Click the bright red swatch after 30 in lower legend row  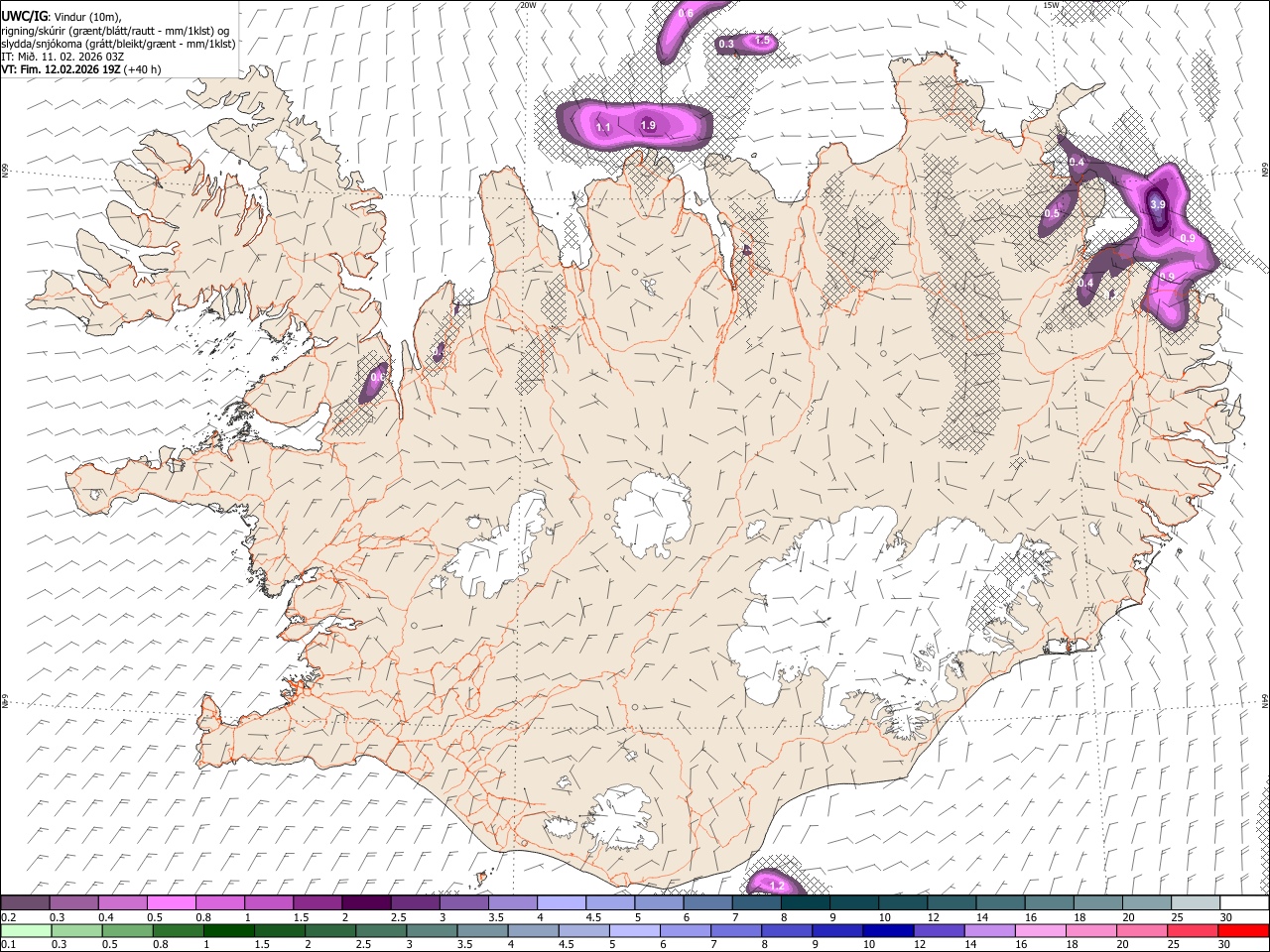(x=1242, y=930)
